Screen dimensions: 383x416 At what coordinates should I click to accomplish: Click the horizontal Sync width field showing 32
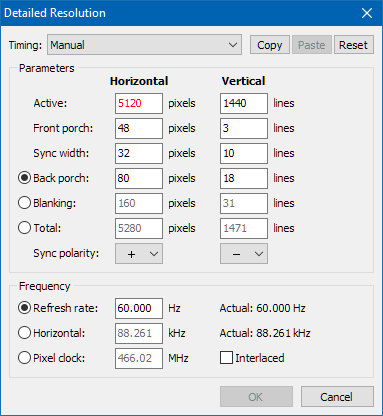[139, 153]
